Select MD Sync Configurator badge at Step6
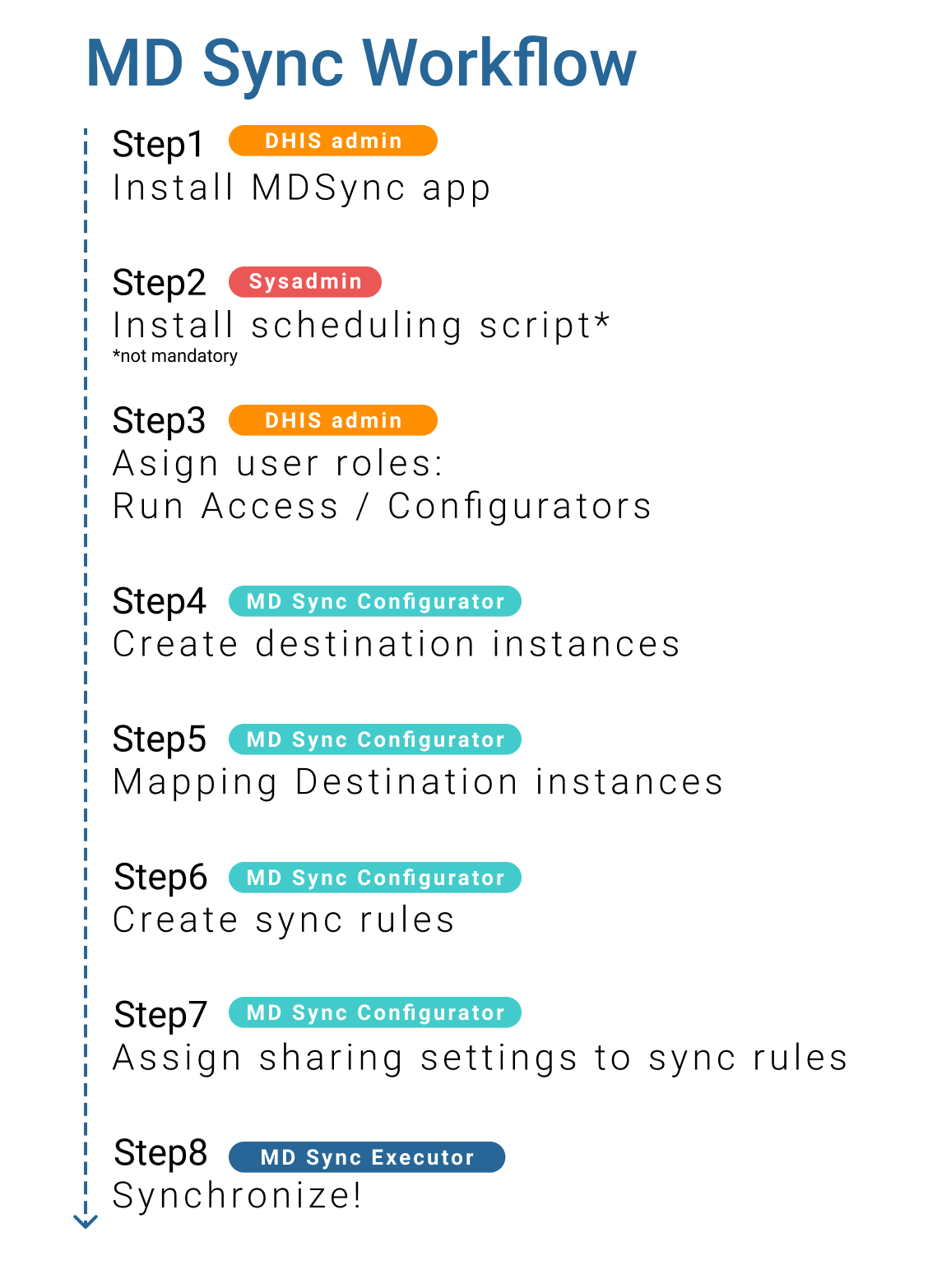This screenshot has width=951, height=1288. click(375, 878)
